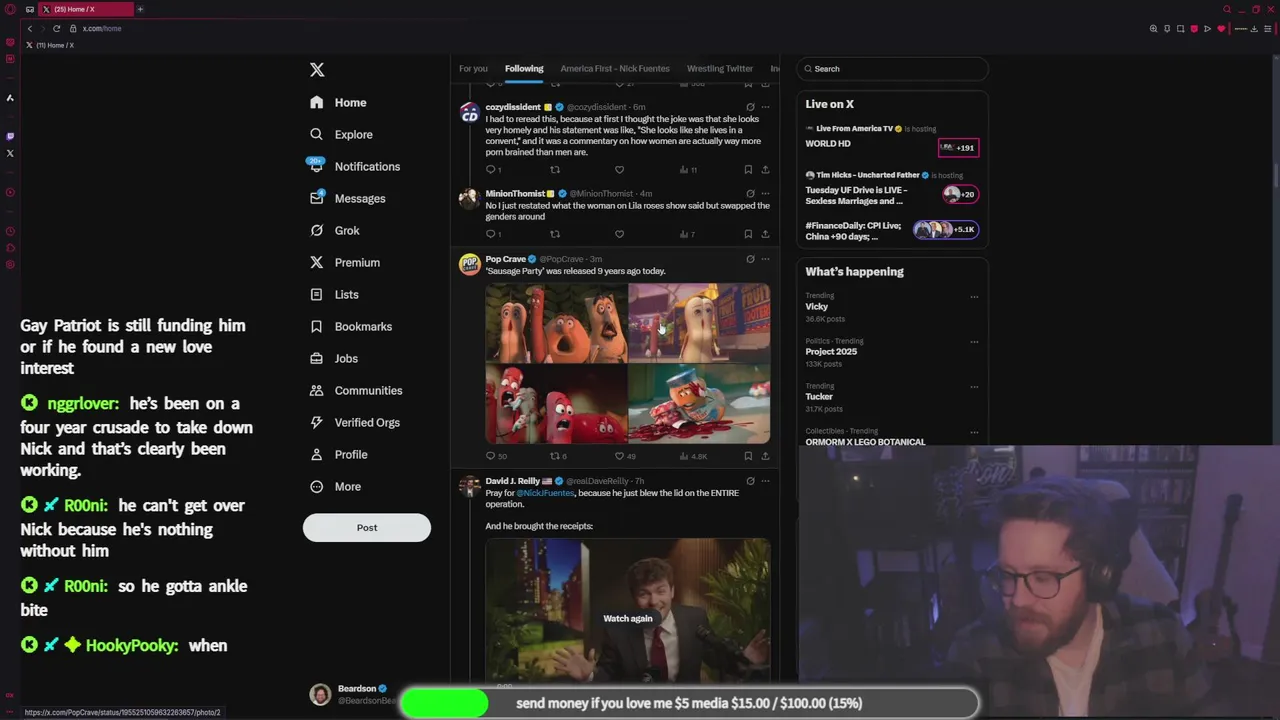Open cozydissident profile avatar
Viewport: 1280px width, 720px height.
point(469,112)
